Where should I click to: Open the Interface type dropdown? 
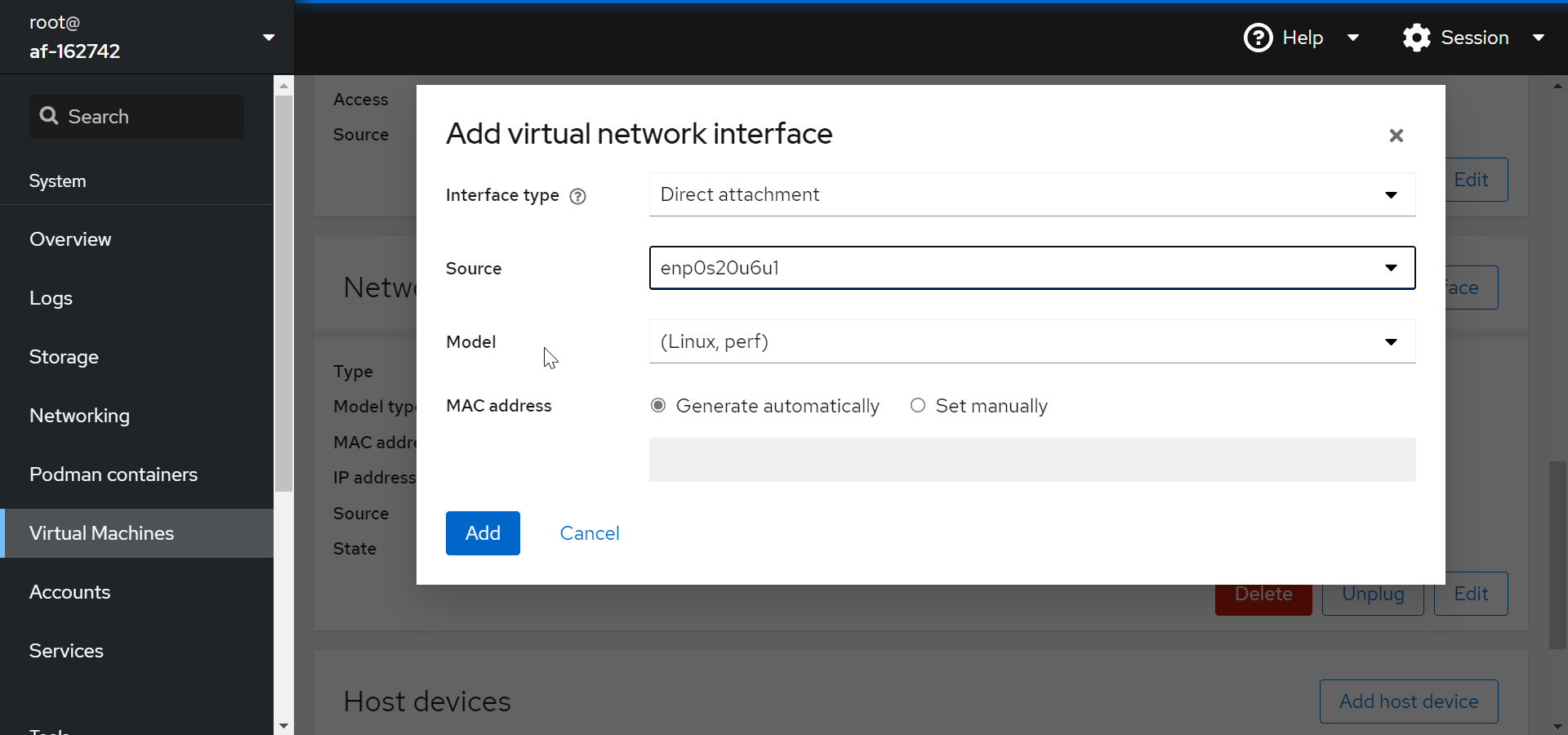point(1032,194)
